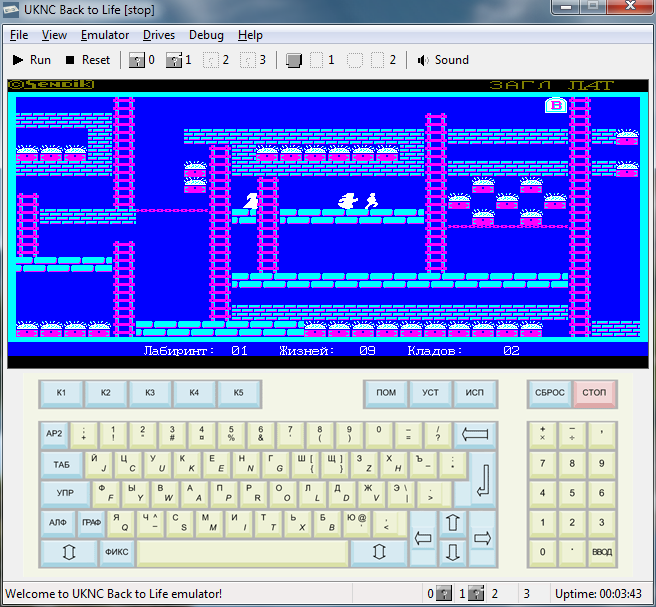656x607 pixels.
Task: Click the numpad period key
Action: pyautogui.click(x=572, y=553)
